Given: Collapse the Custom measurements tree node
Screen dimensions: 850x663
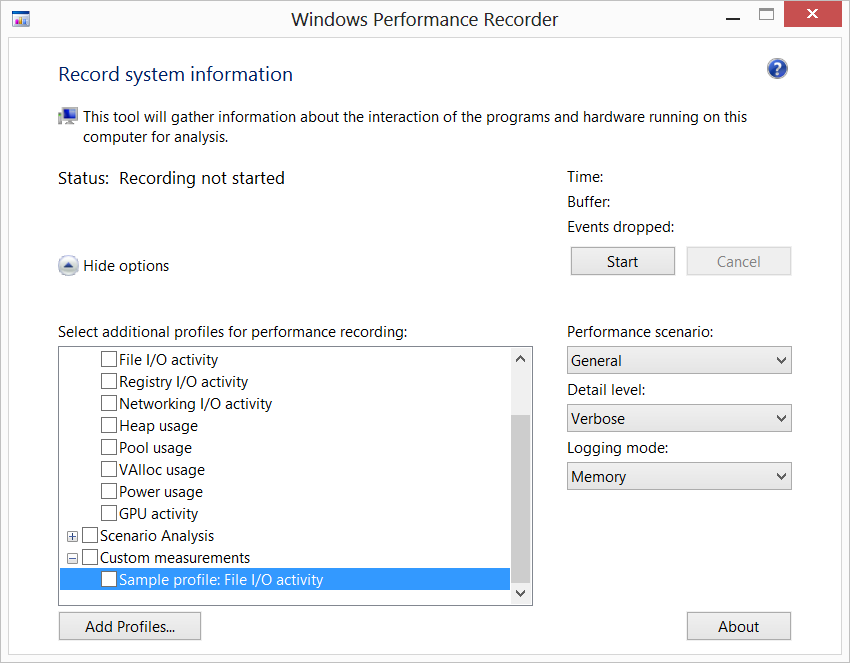Looking at the screenshot, I should 72,558.
